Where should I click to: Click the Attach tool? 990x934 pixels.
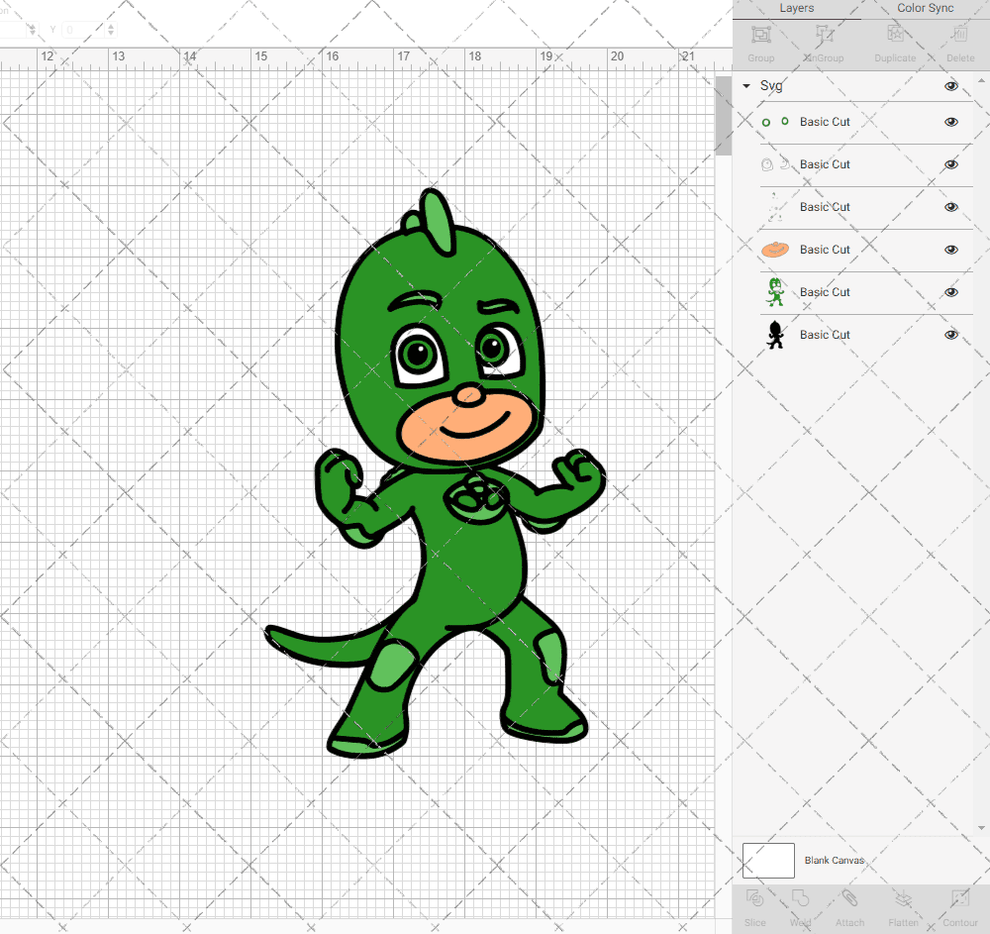point(850,908)
